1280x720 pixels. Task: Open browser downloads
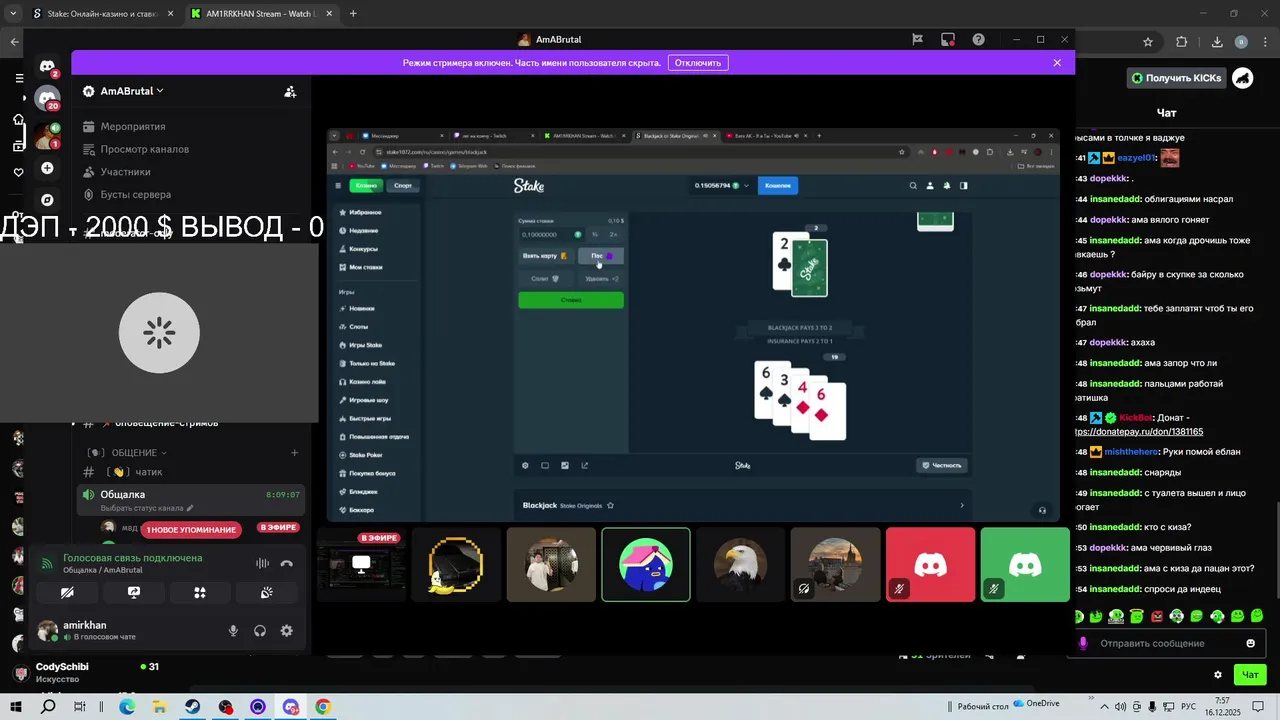1217,42
